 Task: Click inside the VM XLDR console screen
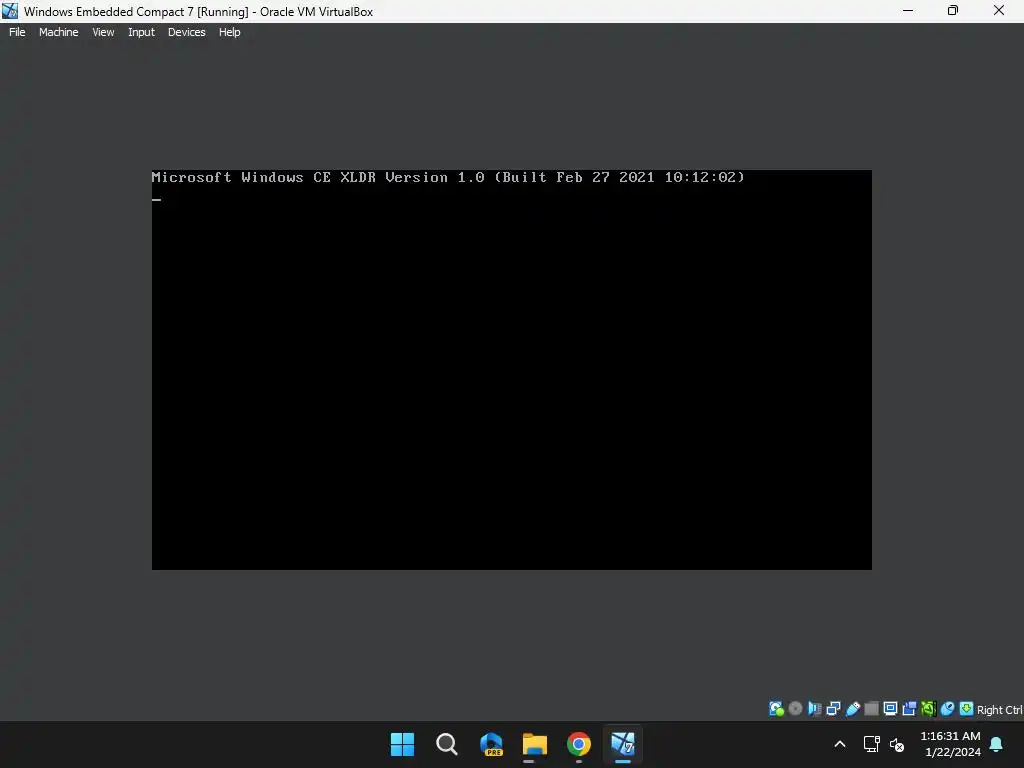[511, 370]
